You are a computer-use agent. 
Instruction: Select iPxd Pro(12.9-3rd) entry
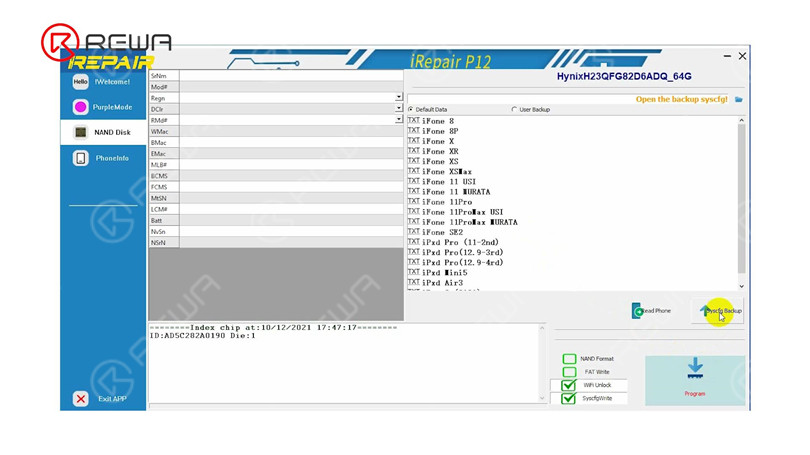tap(462, 253)
